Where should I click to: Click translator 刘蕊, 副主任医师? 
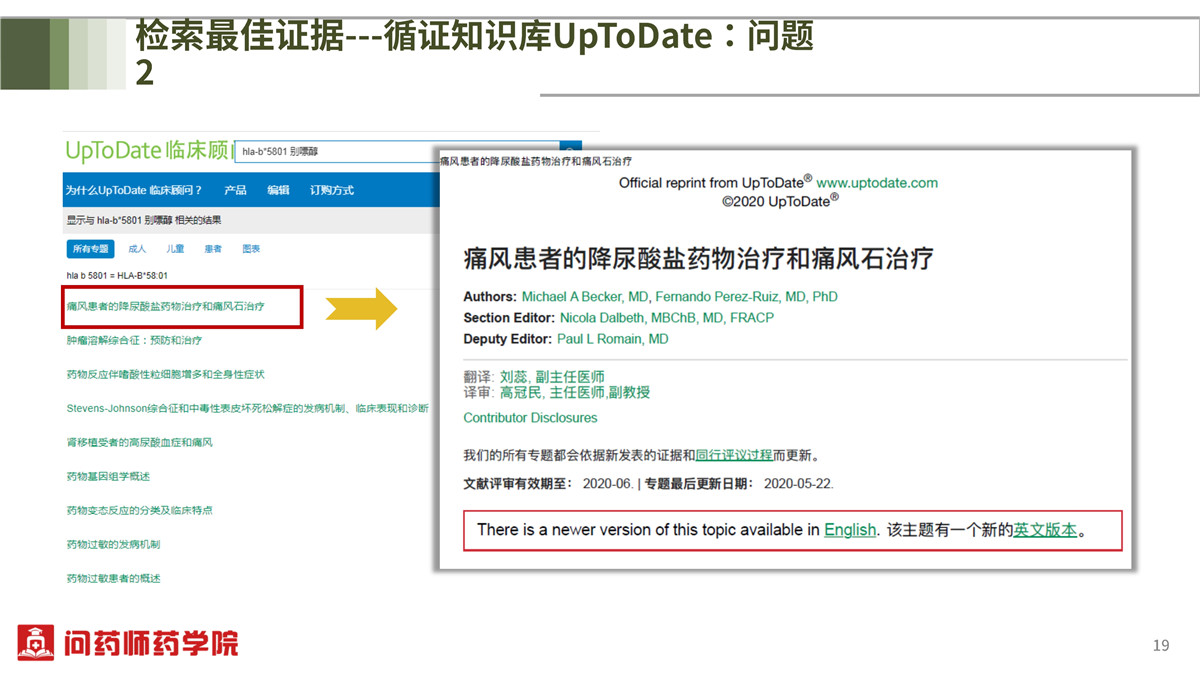click(552, 377)
